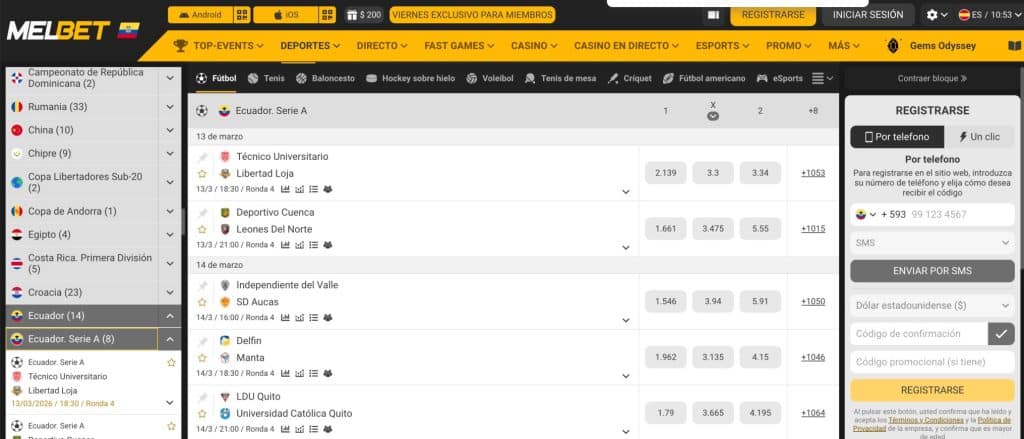Viewport: 1024px width, 439px height.
Task: Open the Dólar estadounidense currency dropdown
Action: (x=932, y=304)
